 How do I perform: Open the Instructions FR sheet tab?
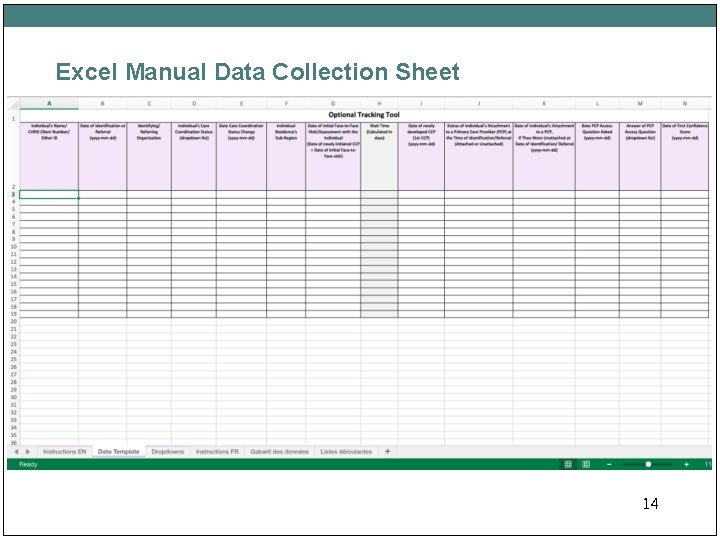217,452
